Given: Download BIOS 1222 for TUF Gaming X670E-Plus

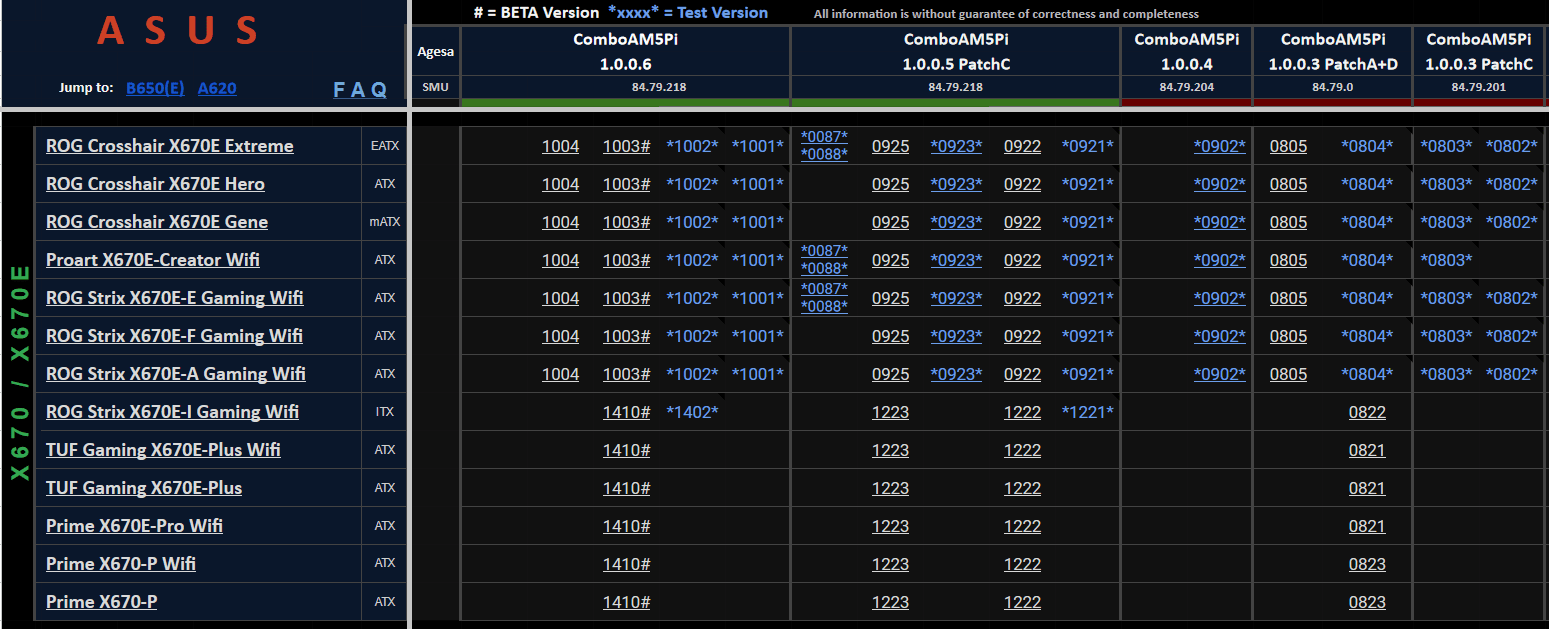Looking at the screenshot, I should pos(1022,488).
